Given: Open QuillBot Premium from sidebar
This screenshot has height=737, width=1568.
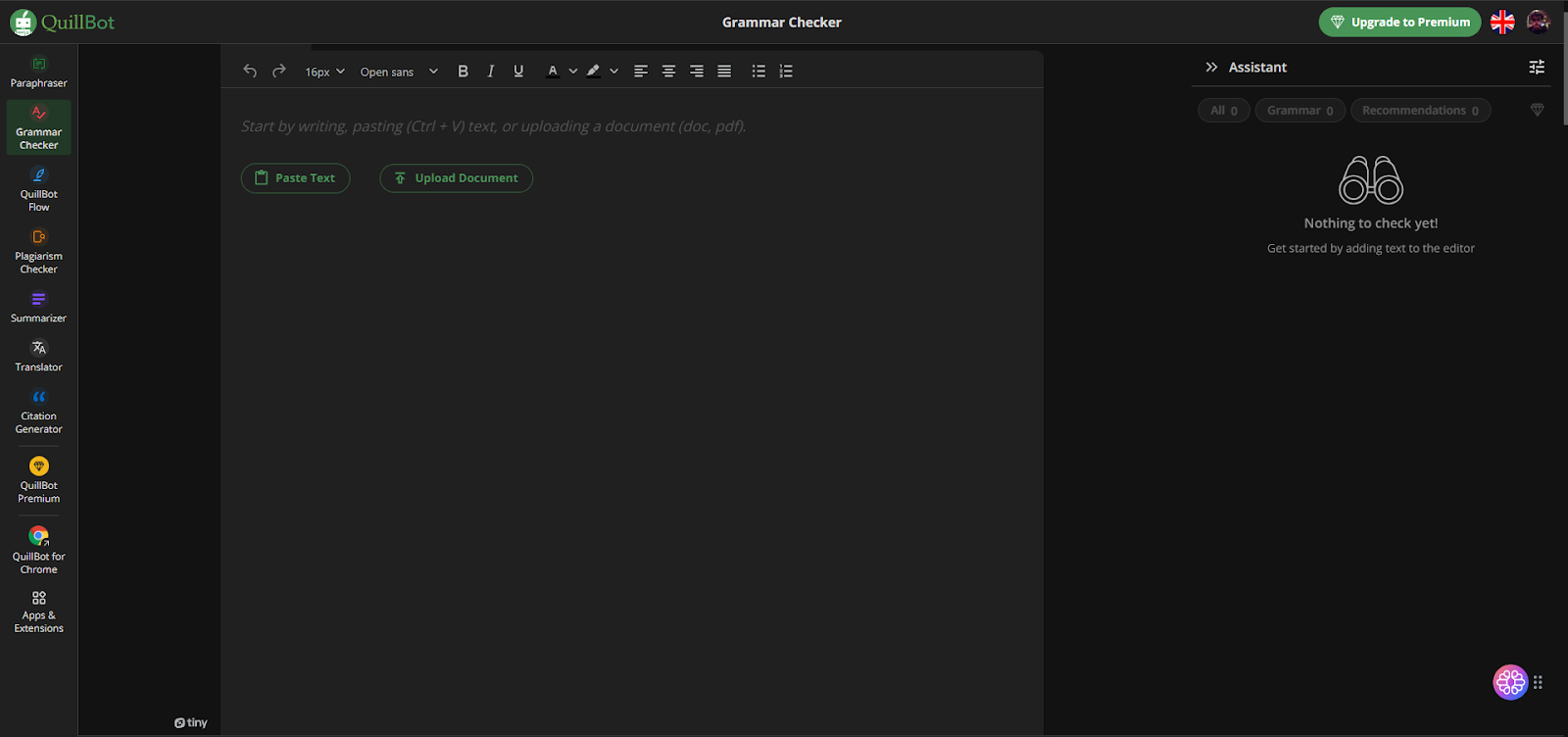Looking at the screenshot, I should 38,480.
